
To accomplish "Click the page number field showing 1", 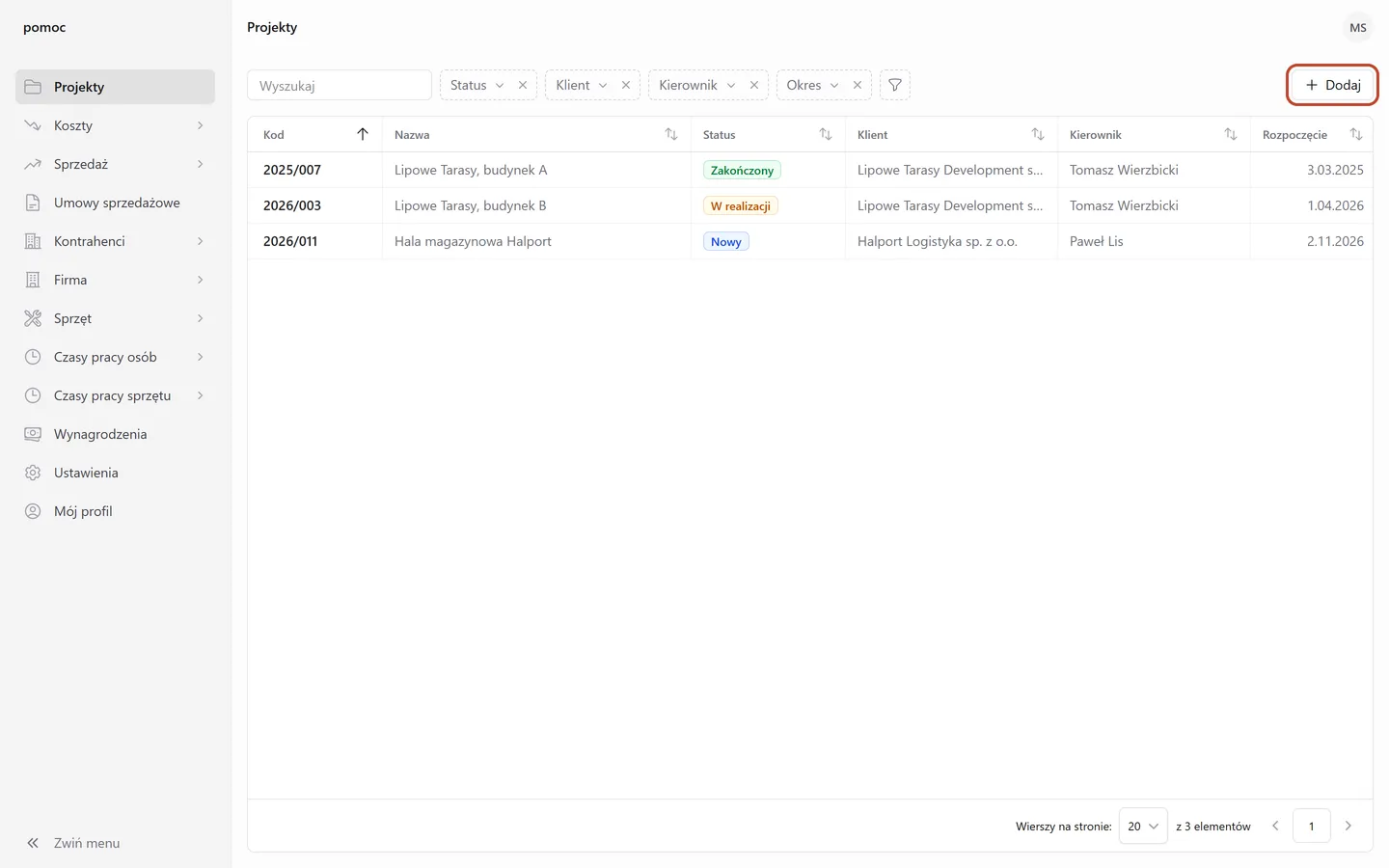I will click(x=1311, y=826).
